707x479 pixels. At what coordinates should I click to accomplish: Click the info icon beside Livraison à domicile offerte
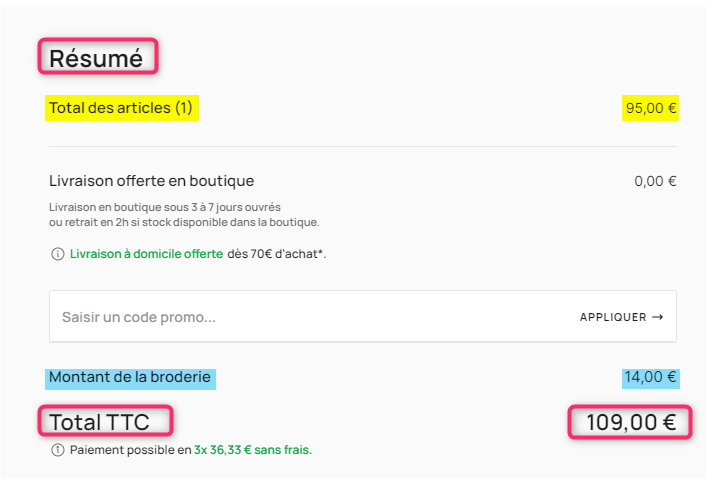57,254
